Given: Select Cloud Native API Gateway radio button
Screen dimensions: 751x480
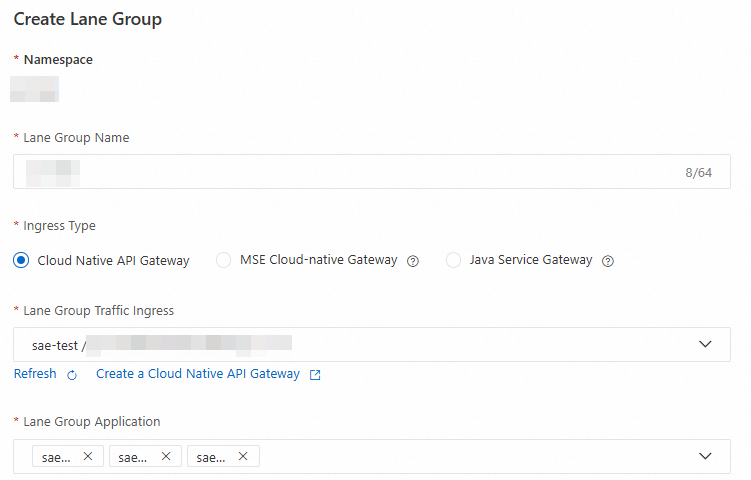Looking at the screenshot, I should [21, 260].
